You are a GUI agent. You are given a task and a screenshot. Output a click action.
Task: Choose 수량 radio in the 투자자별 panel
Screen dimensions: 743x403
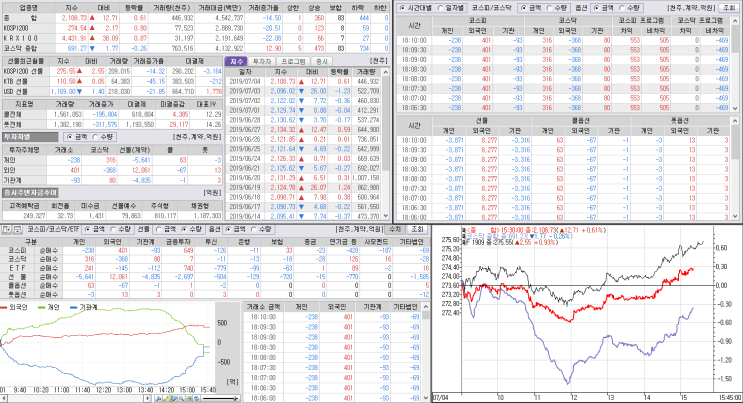103,137
